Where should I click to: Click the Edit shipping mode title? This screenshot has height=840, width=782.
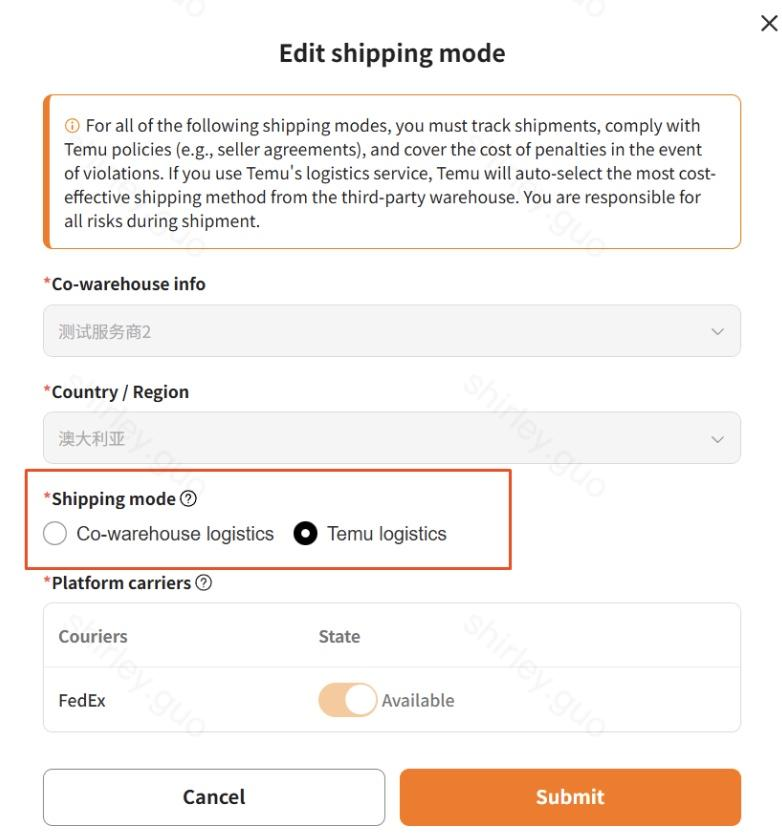tap(392, 54)
